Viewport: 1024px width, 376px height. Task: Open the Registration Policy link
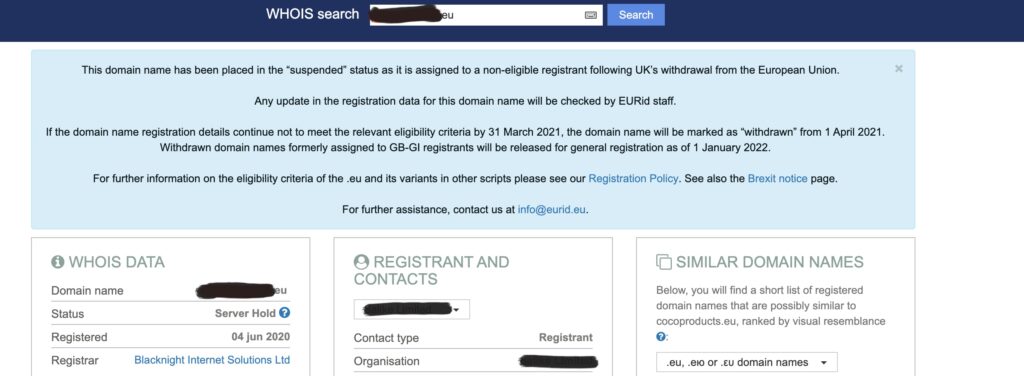click(x=633, y=178)
